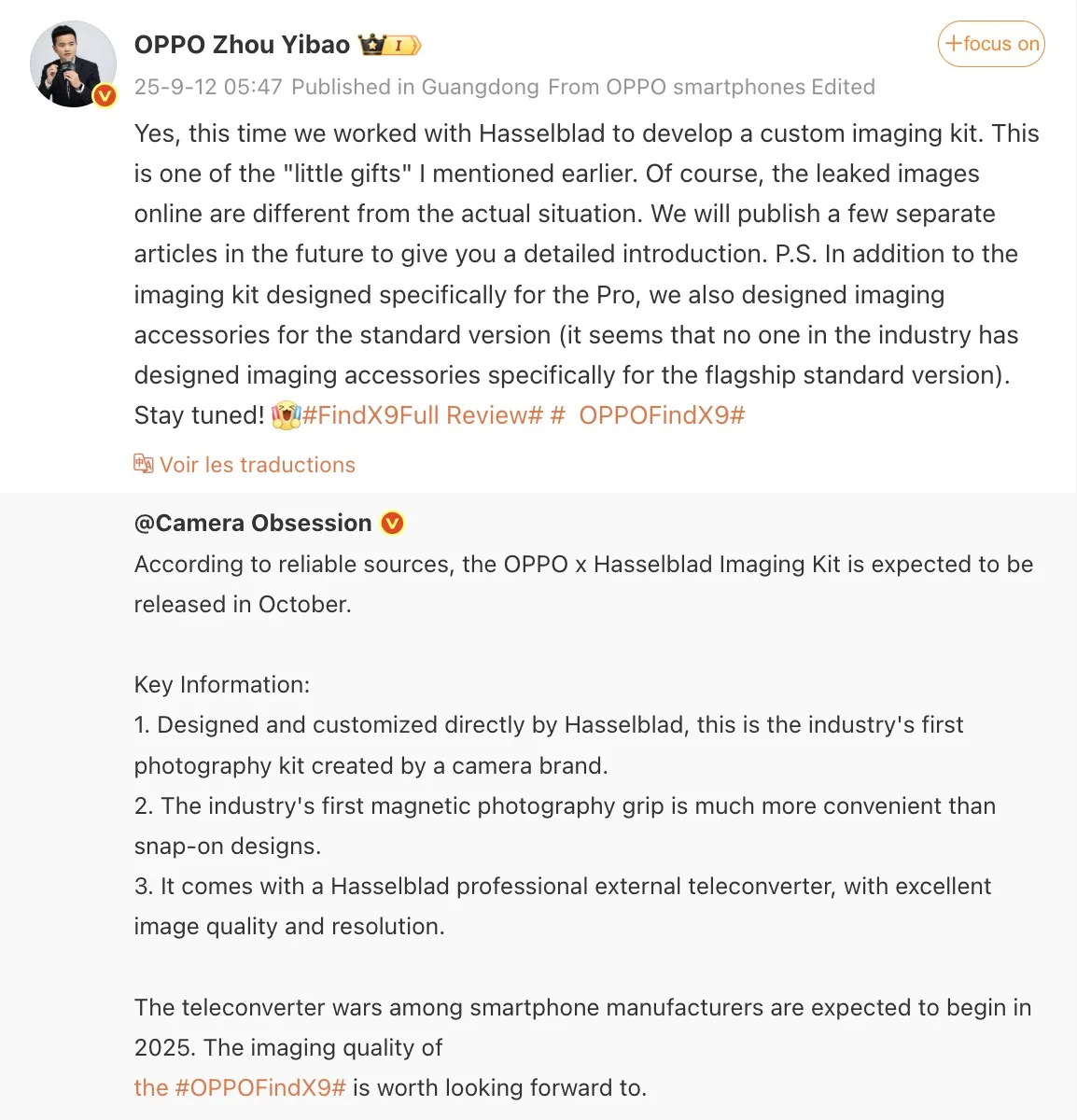Click the translate icon below the post
The height and width of the screenshot is (1120, 1077).
tap(143, 464)
